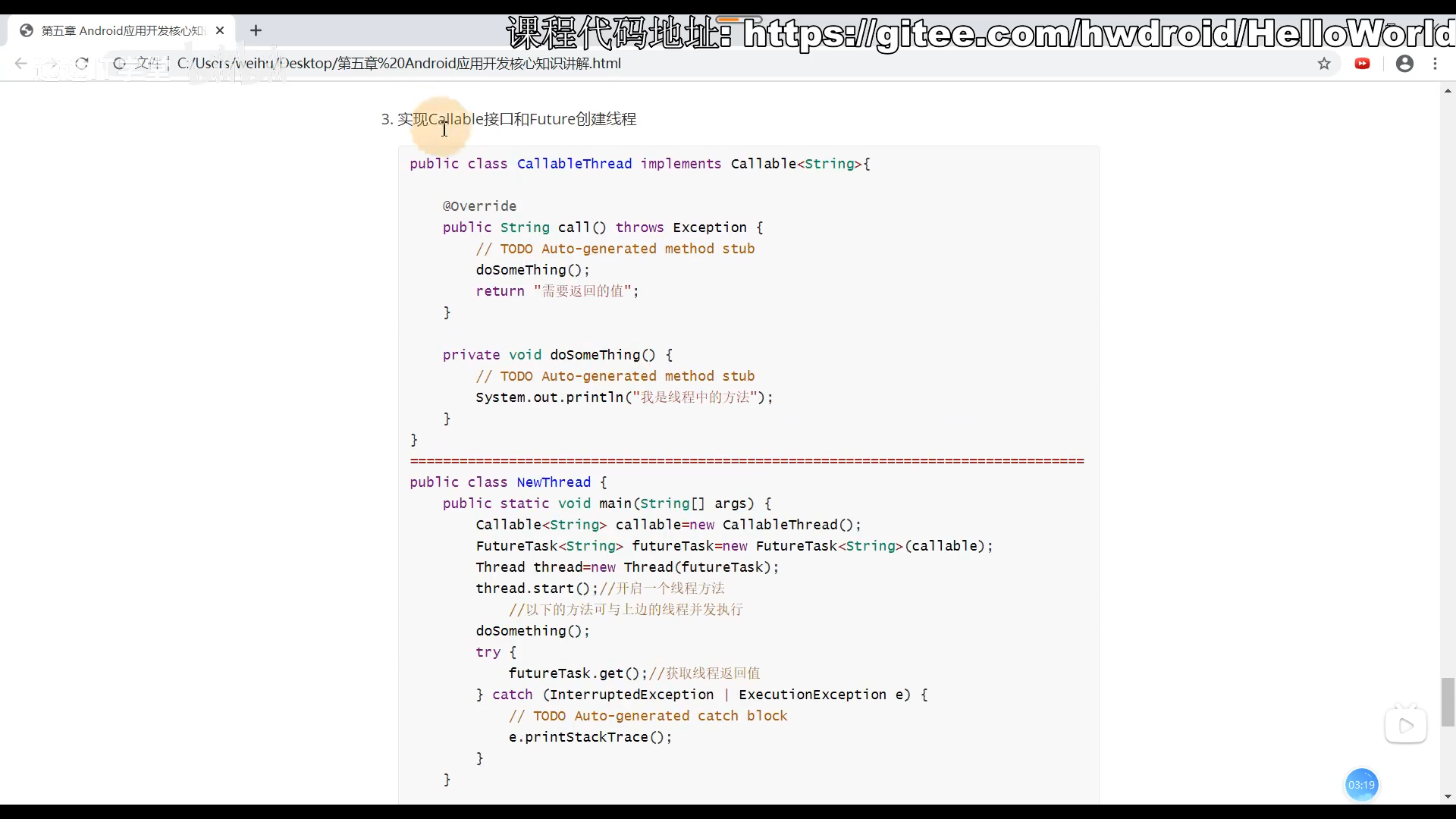
Task: Click the NewThread class name
Action: [554, 482]
